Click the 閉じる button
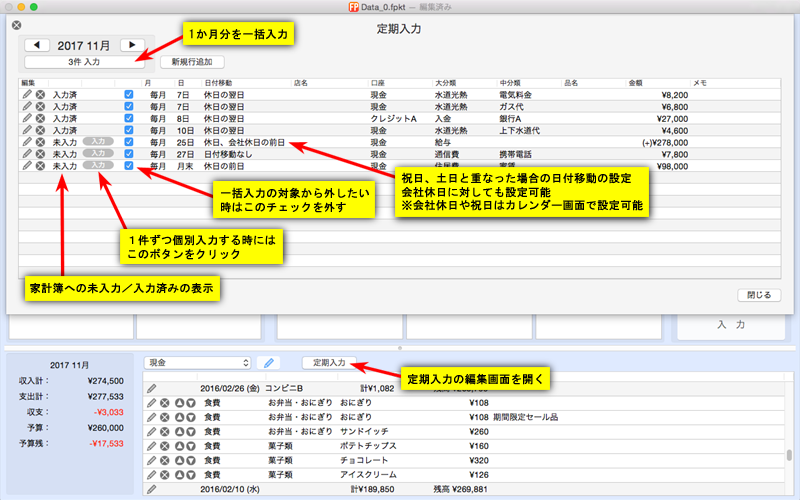 coord(757,295)
